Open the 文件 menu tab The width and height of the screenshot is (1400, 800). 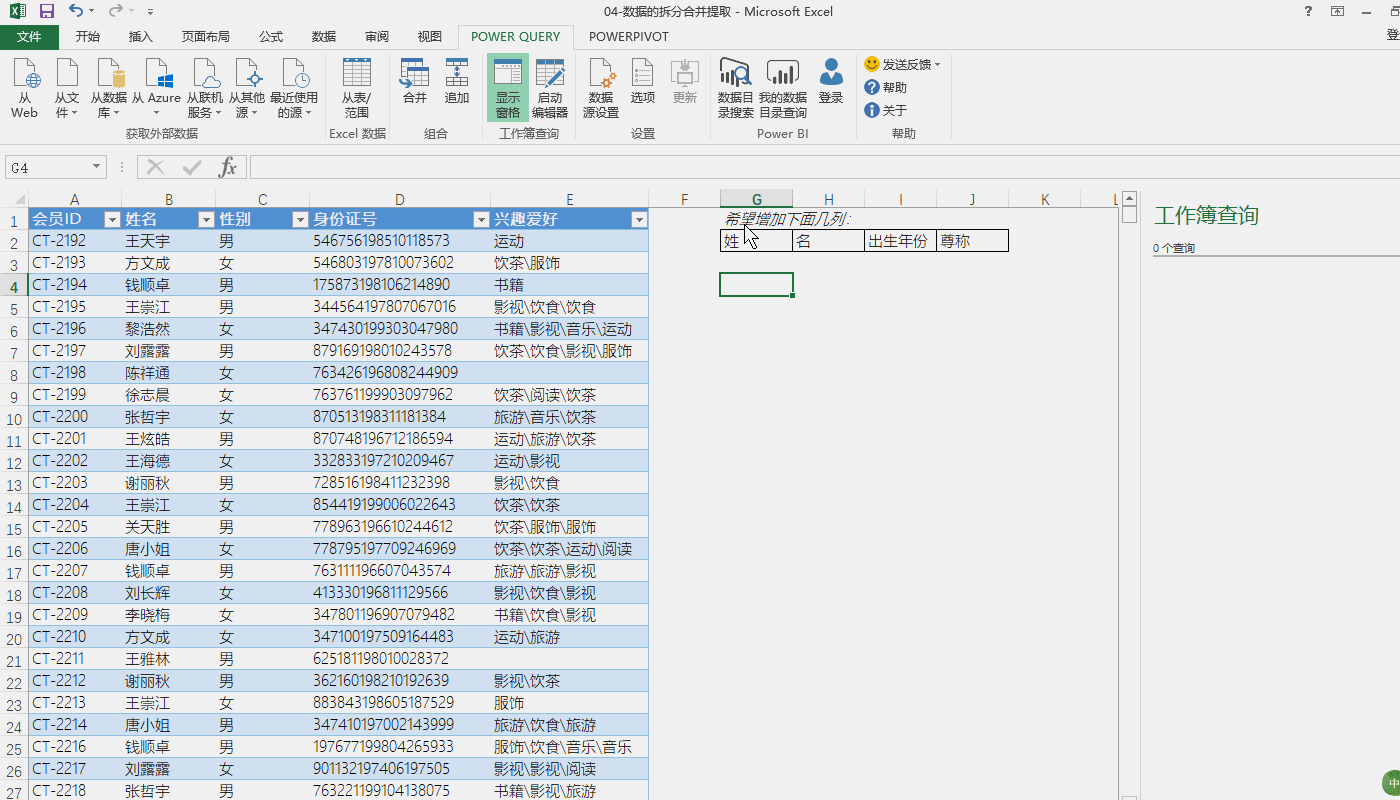click(29, 36)
